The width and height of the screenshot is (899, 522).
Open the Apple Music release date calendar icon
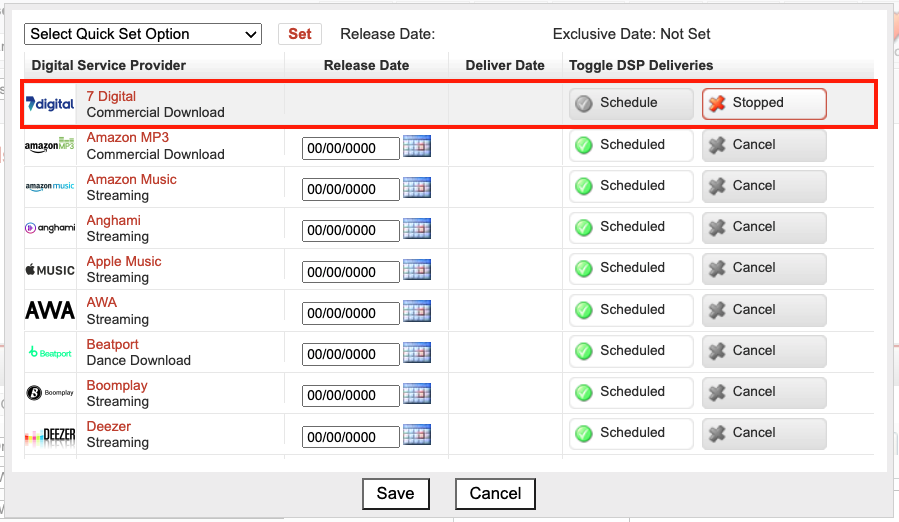tap(417, 270)
